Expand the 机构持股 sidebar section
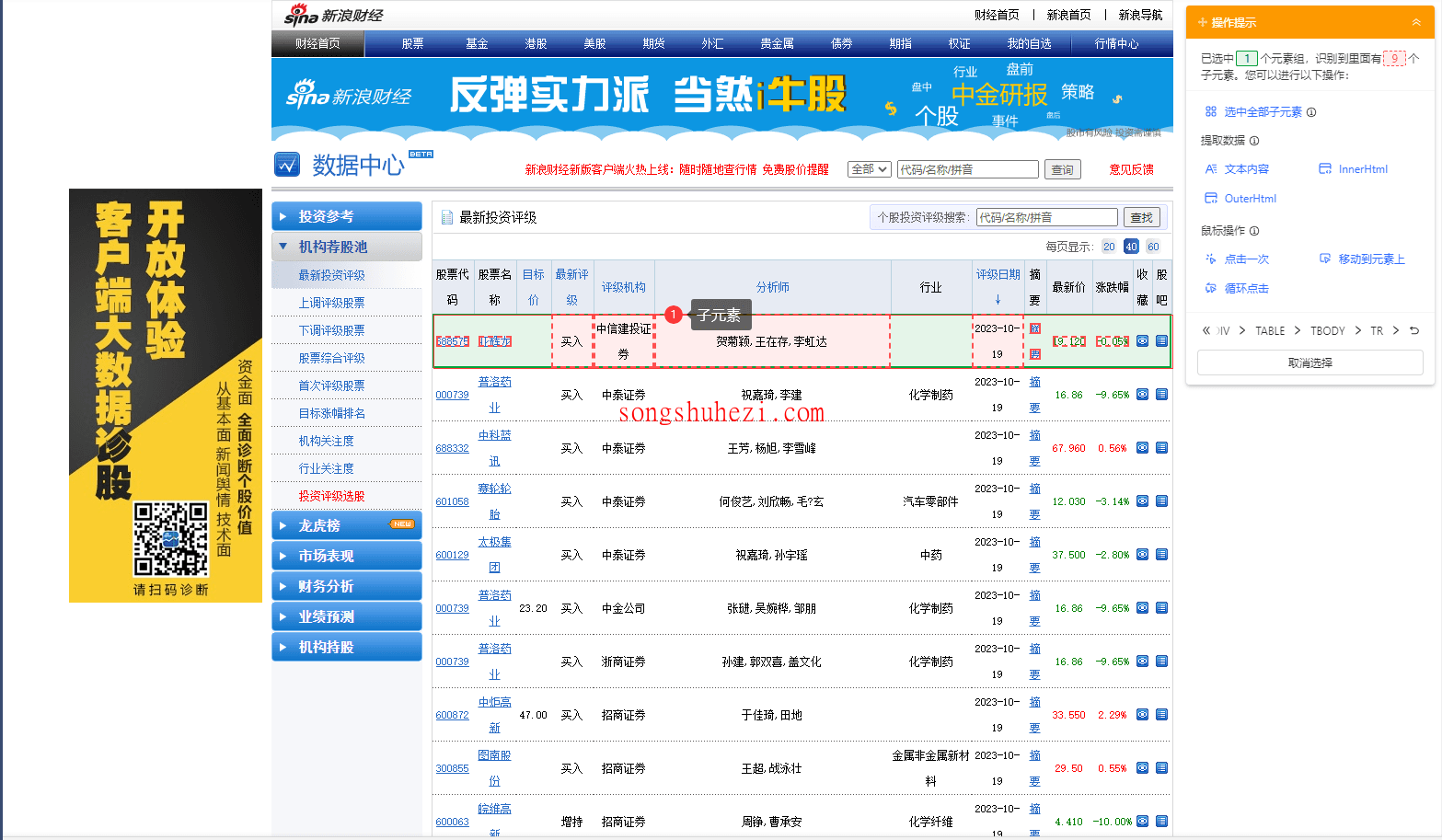This screenshot has height=840, width=1442. pyautogui.click(x=347, y=647)
